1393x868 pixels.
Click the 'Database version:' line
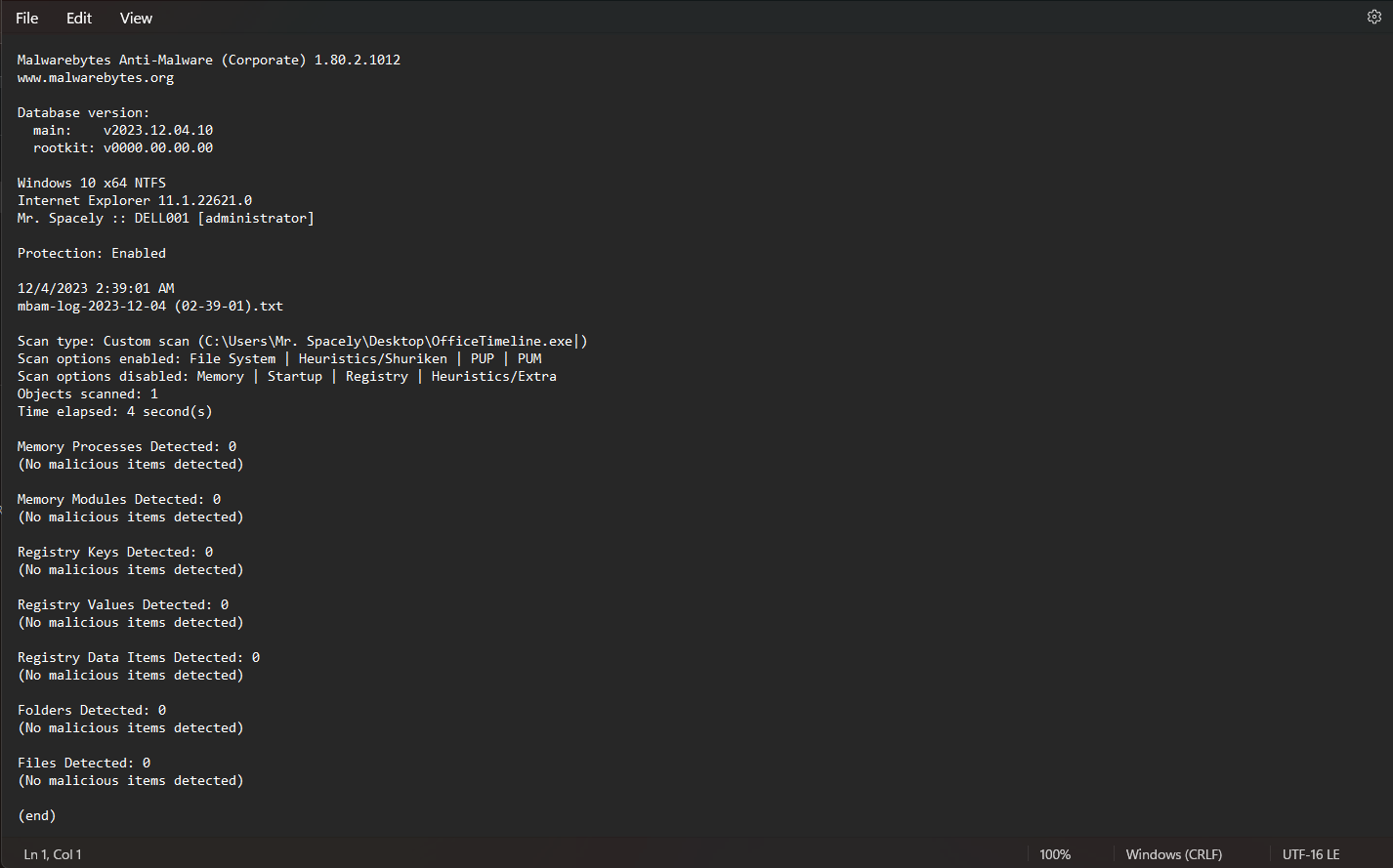(84, 113)
